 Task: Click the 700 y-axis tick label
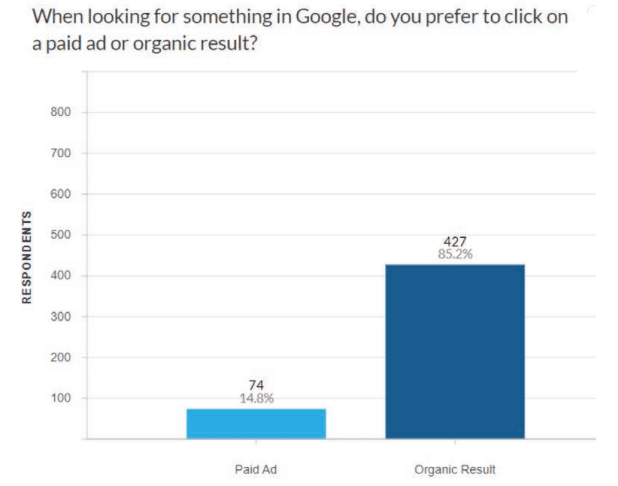(60, 153)
